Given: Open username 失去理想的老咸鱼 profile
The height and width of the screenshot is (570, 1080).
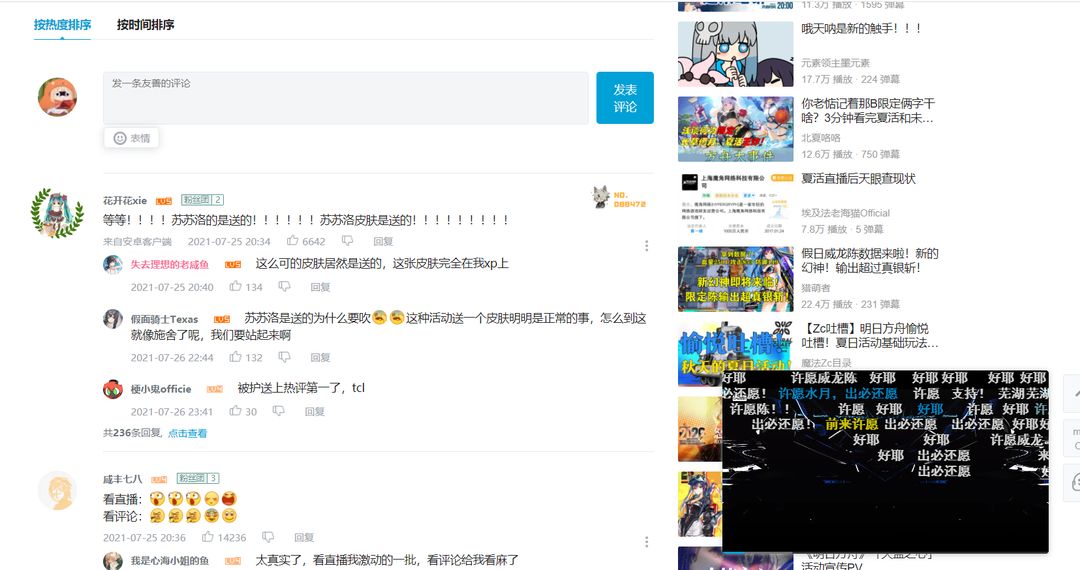Looking at the screenshot, I should coord(170,264).
